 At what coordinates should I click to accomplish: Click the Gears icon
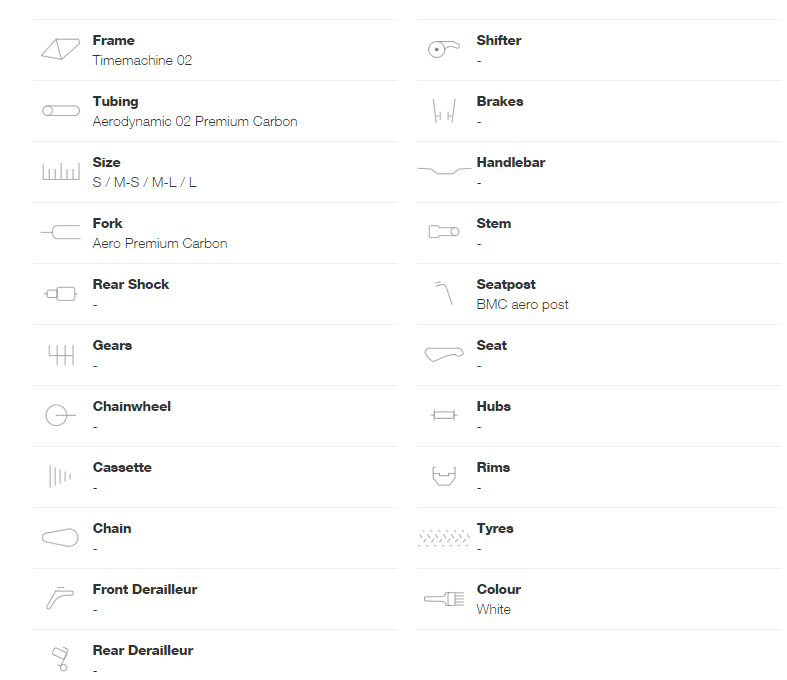coord(61,355)
